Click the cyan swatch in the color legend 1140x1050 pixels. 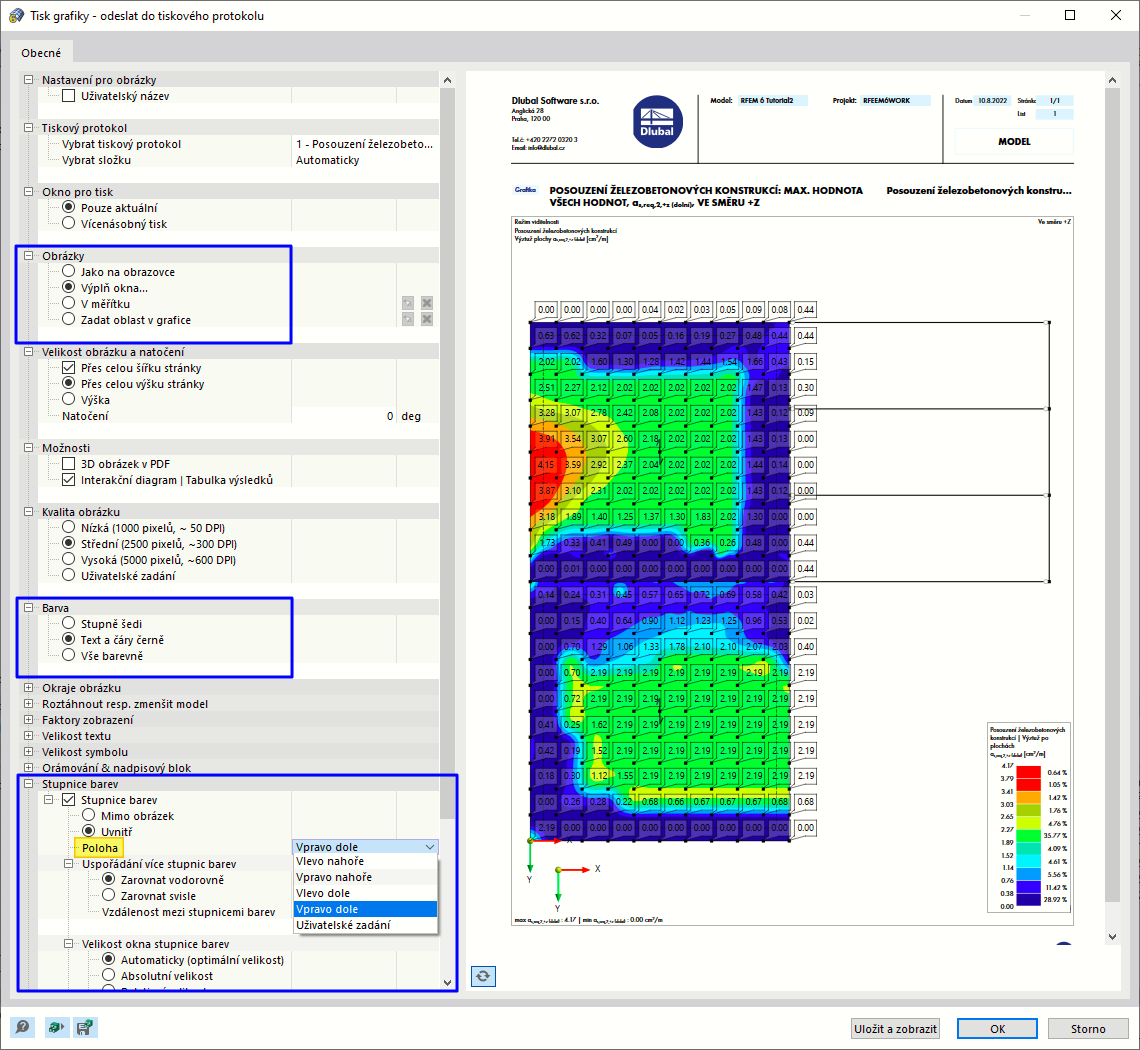point(1028,862)
